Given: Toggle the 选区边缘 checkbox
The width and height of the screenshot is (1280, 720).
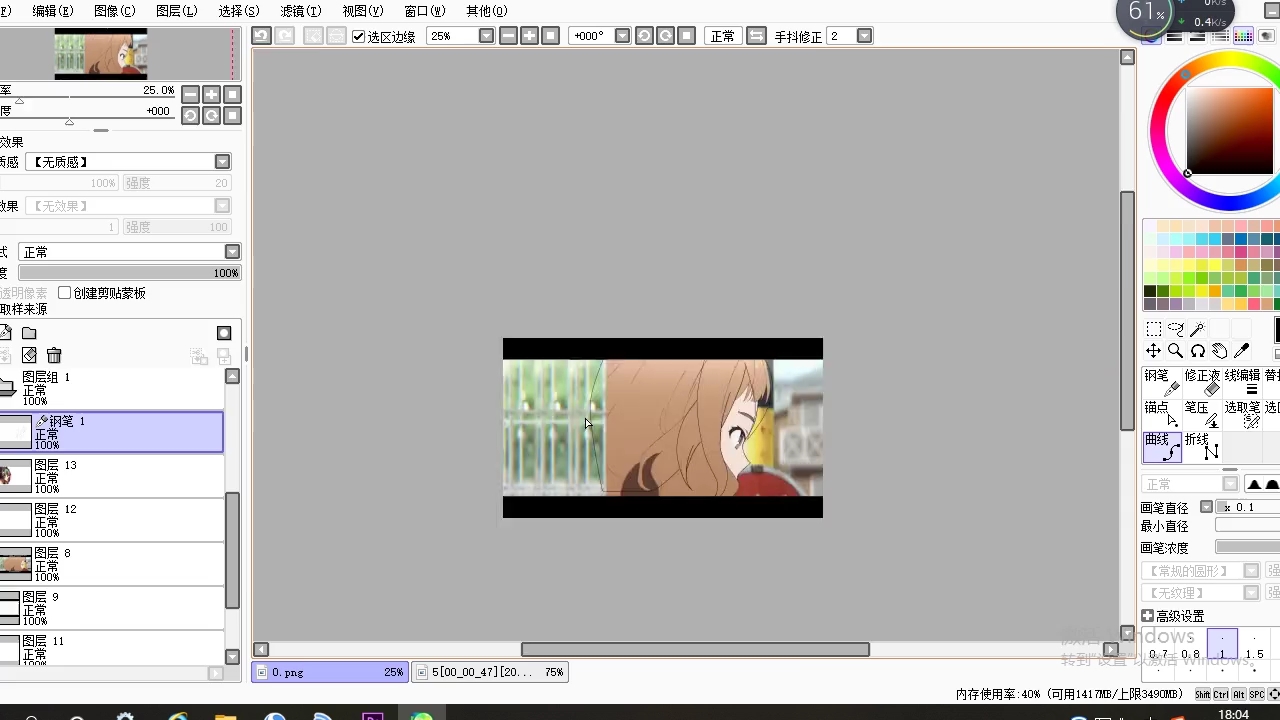Looking at the screenshot, I should [359, 36].
